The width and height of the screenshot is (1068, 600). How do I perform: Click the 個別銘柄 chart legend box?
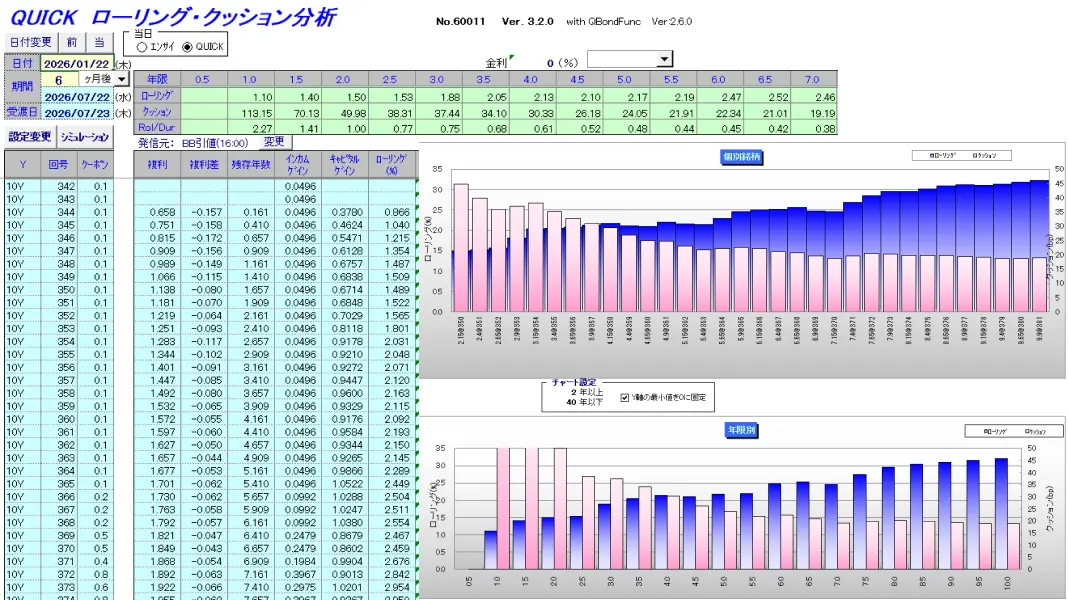coord(961,155)
